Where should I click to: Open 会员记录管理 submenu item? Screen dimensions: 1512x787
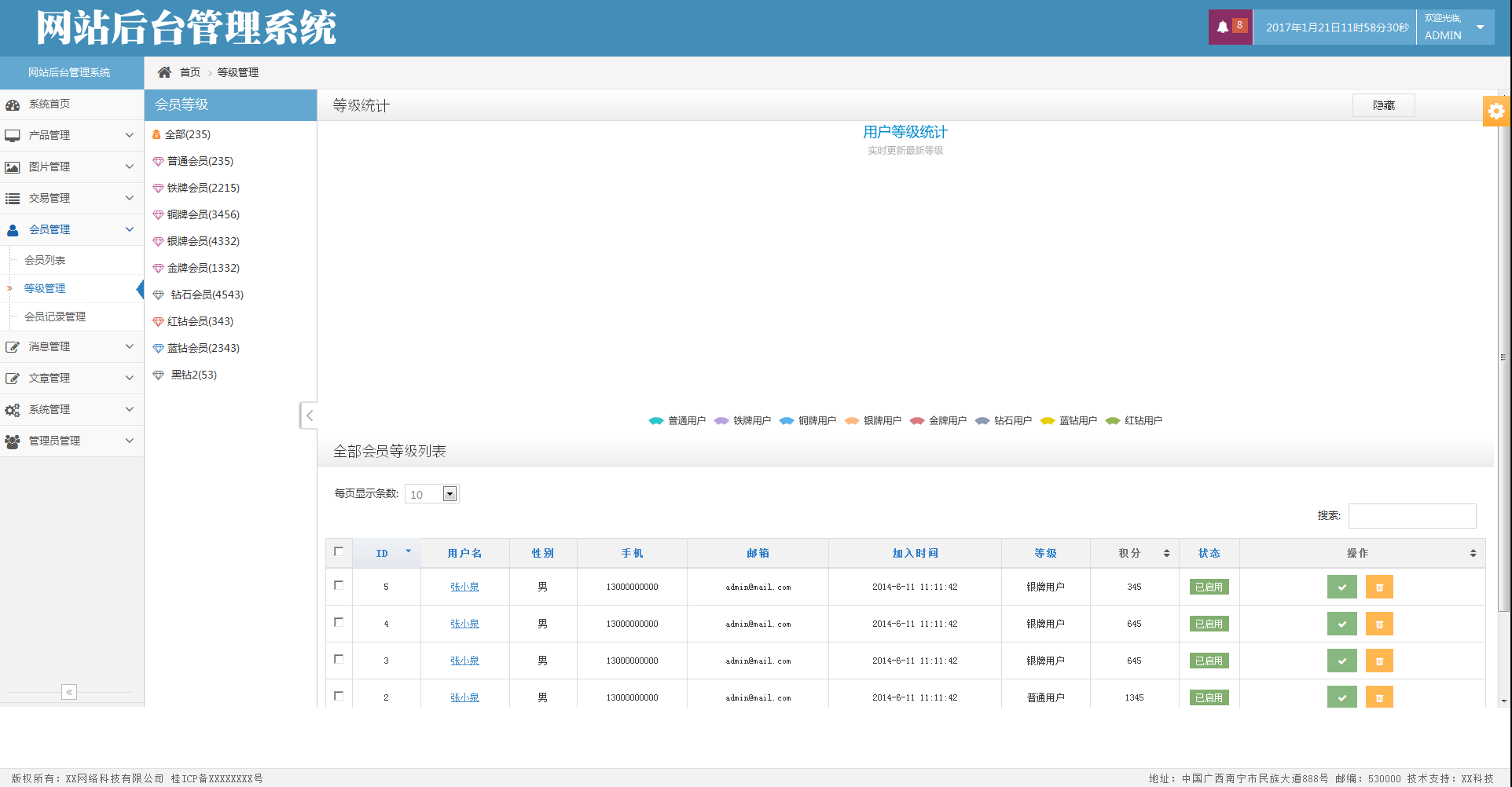55,317
